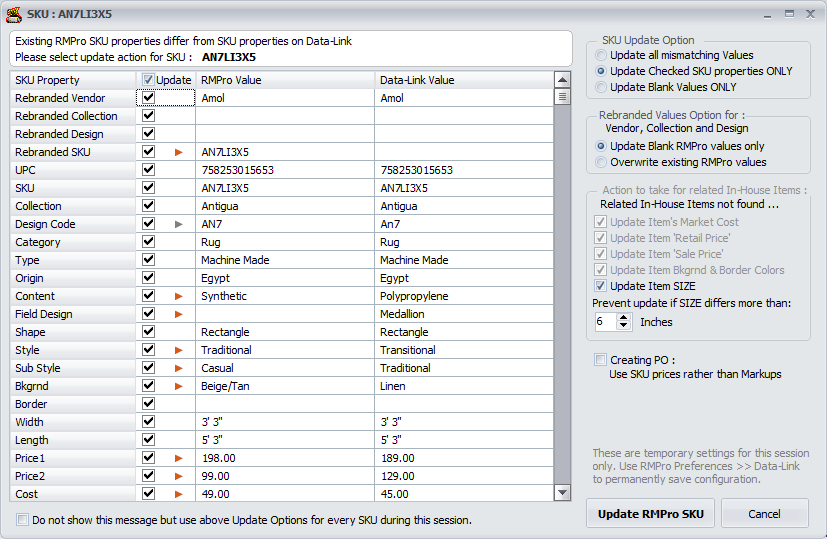Click the orange arrow in Price2 row

(x=179, y=476)
